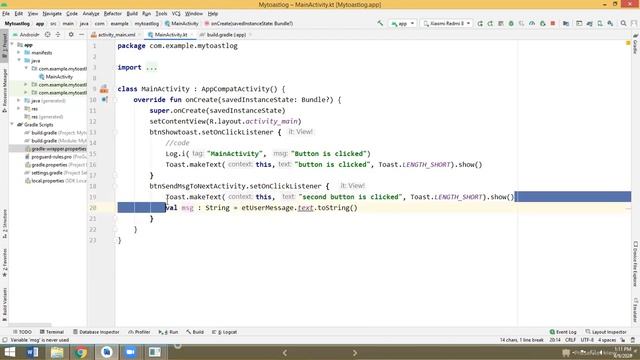Expand the res folder
Image resolution: width=640 pixels, height=360 pixels.
(19, 109)
